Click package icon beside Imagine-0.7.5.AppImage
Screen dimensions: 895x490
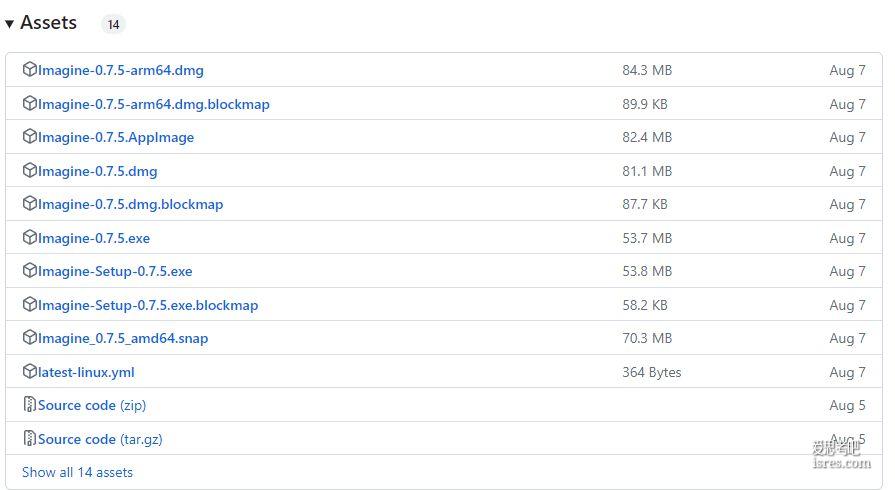[30, 136]
